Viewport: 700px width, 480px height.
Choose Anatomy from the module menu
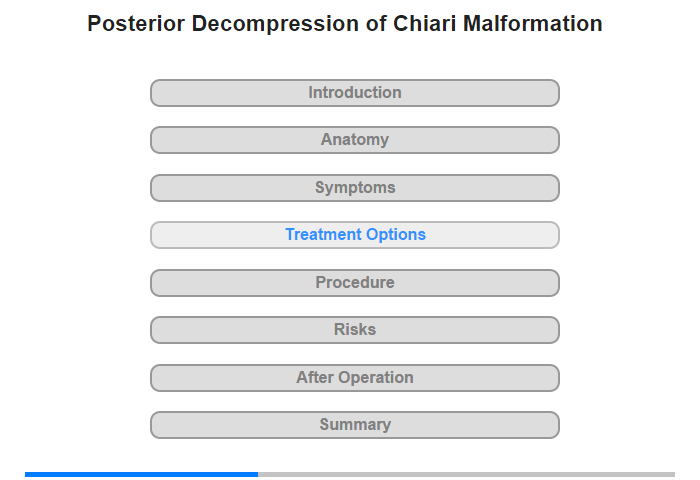click(x=354, y=140)
